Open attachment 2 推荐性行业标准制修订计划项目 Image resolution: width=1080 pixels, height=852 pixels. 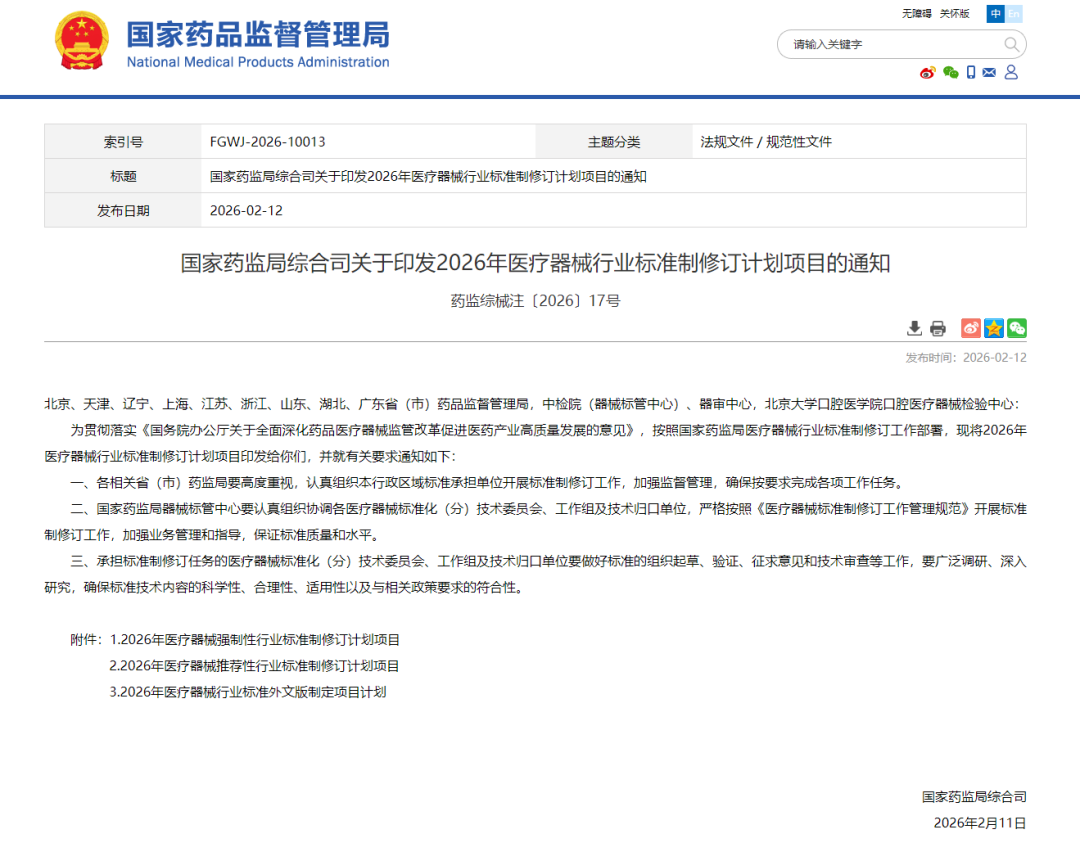tap(254, 666)
